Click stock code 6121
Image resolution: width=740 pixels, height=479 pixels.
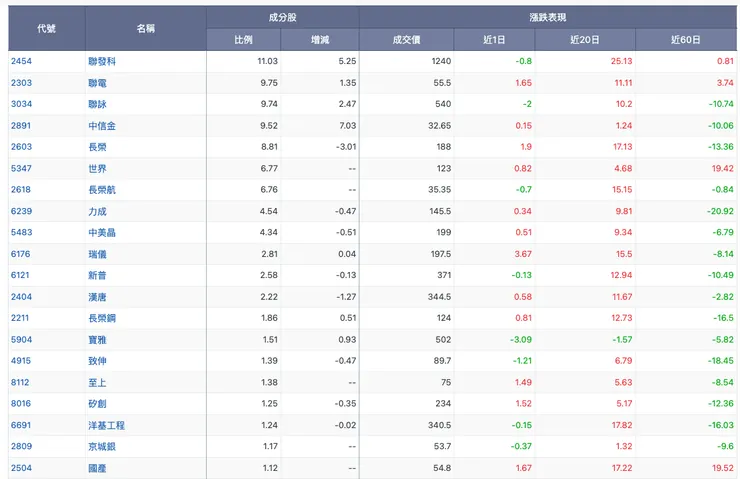(20, 275)
